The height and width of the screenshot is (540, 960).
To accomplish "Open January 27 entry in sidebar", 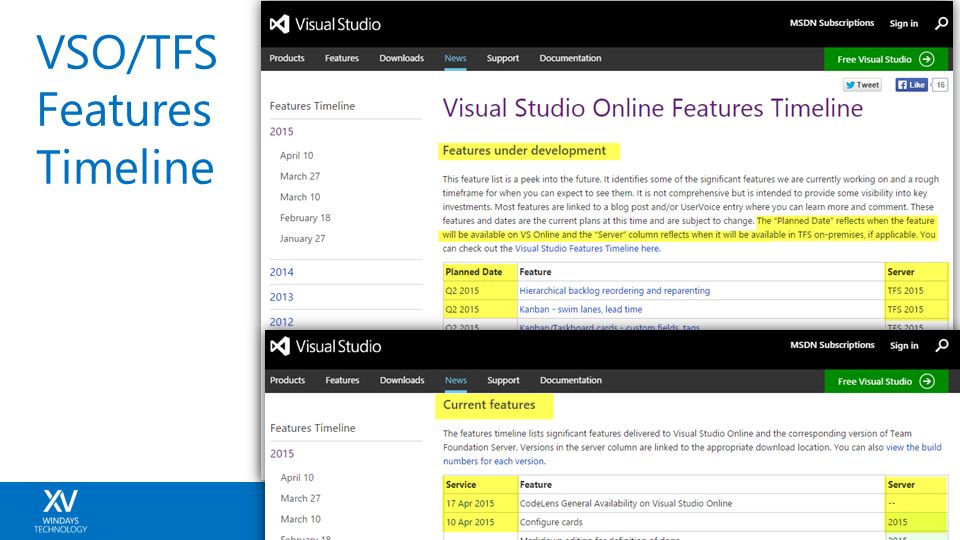I will coord(302,239).
